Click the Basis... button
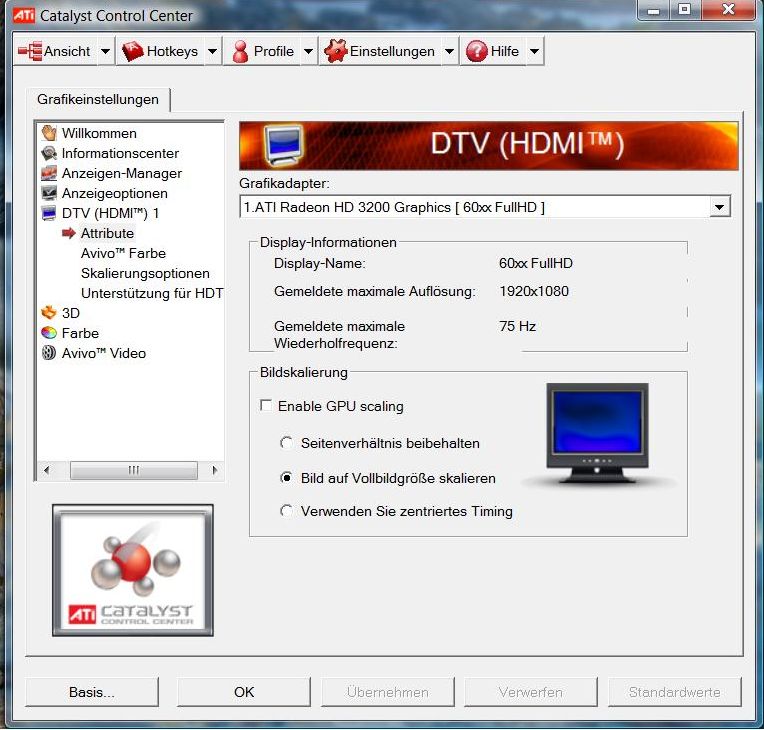 92,692
